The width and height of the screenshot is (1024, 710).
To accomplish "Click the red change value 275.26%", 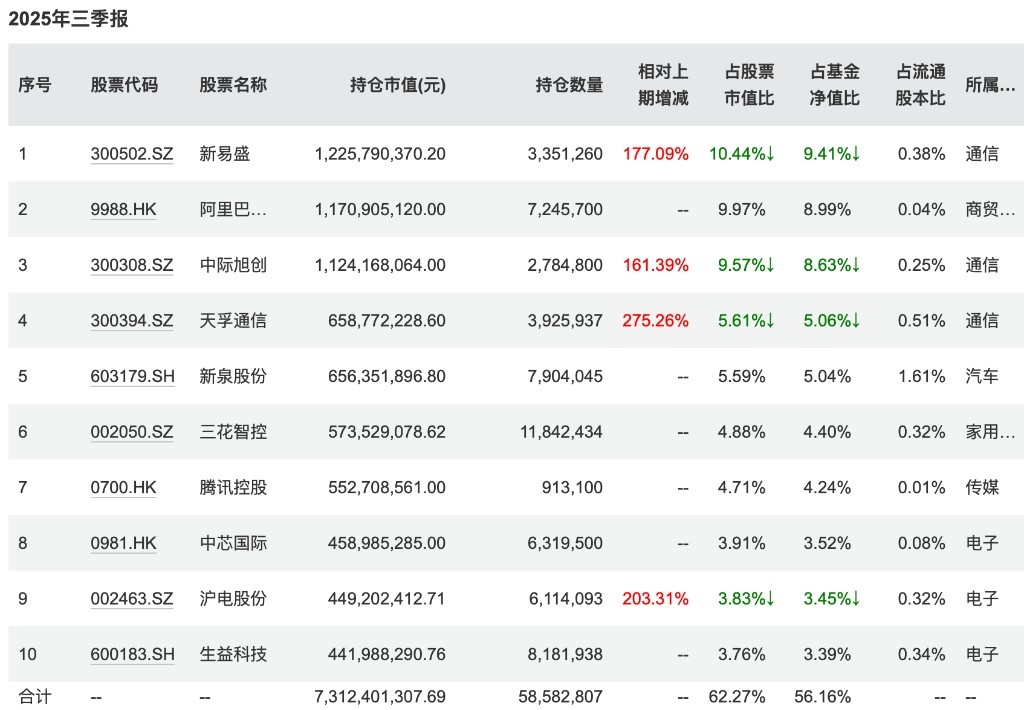I will 656,321.
